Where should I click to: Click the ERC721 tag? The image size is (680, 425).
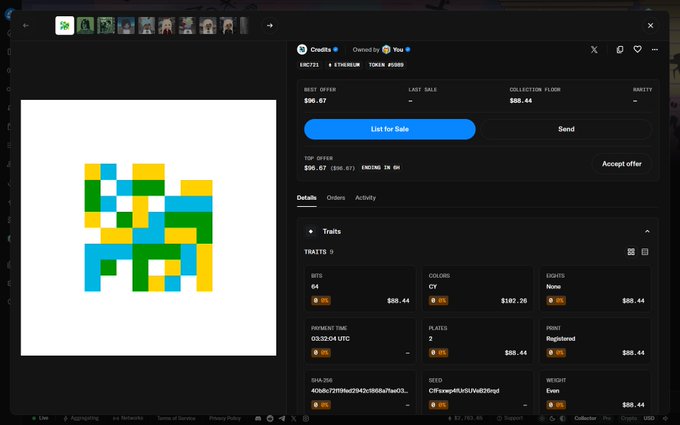coord(309,65)
